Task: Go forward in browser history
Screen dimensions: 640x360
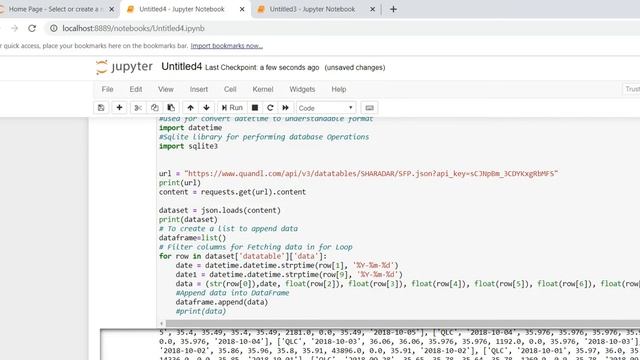Action: (14, 28)
